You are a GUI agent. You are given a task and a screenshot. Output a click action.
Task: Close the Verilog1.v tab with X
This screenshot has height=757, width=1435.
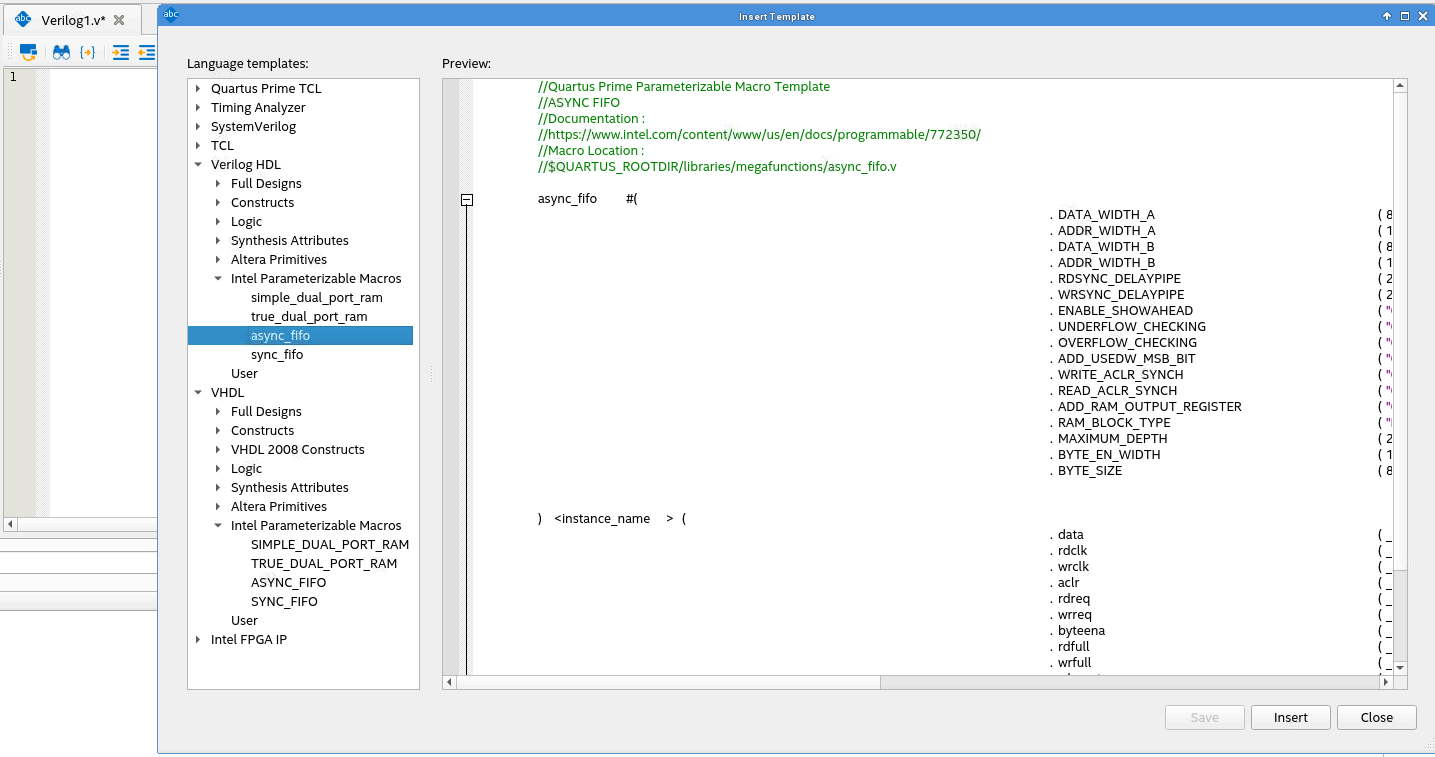119,20
